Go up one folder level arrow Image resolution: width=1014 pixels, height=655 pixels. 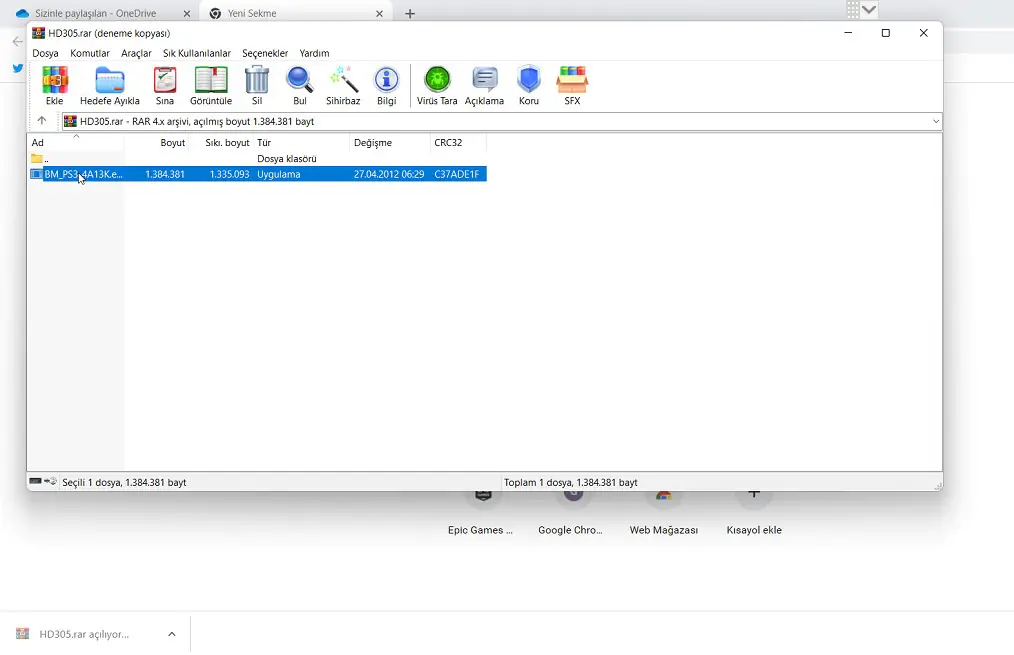pos(42,121)
